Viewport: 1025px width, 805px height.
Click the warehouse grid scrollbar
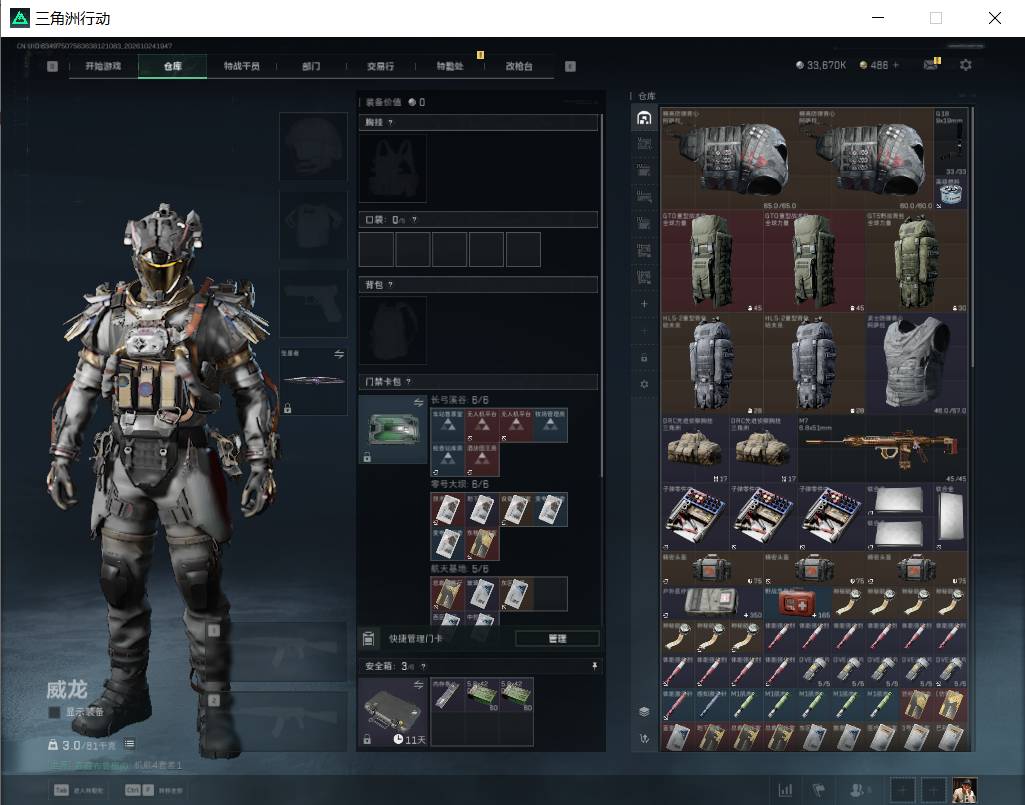click(972, 238)
